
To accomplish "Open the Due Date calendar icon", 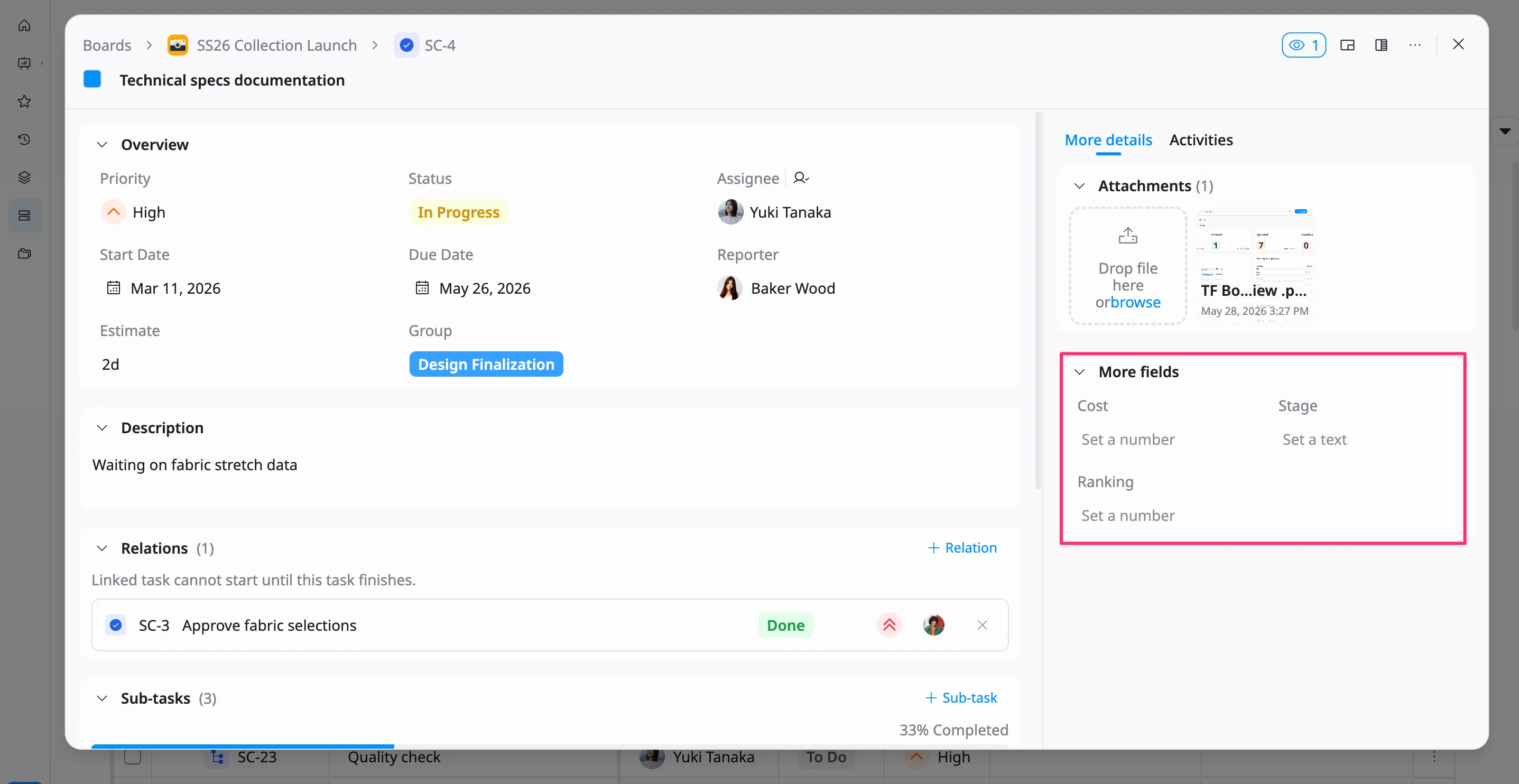I will coord(422,288).
